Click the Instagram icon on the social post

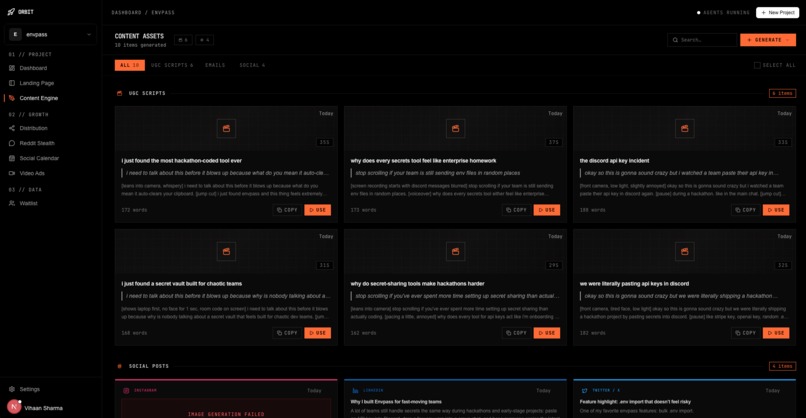tap(126, 391)
